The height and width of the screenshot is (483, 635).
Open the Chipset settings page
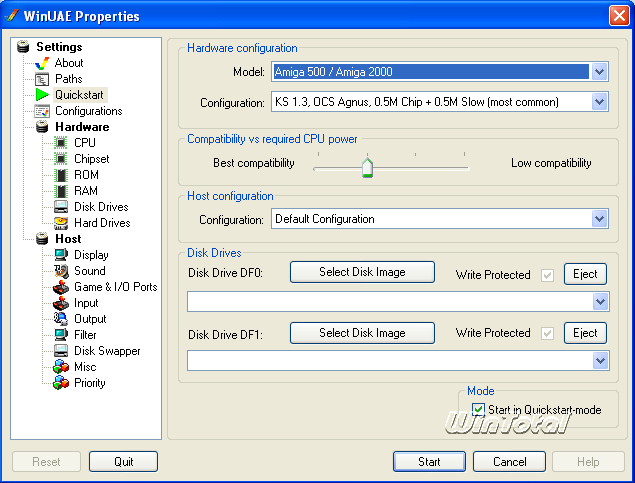tap(92, 159)
